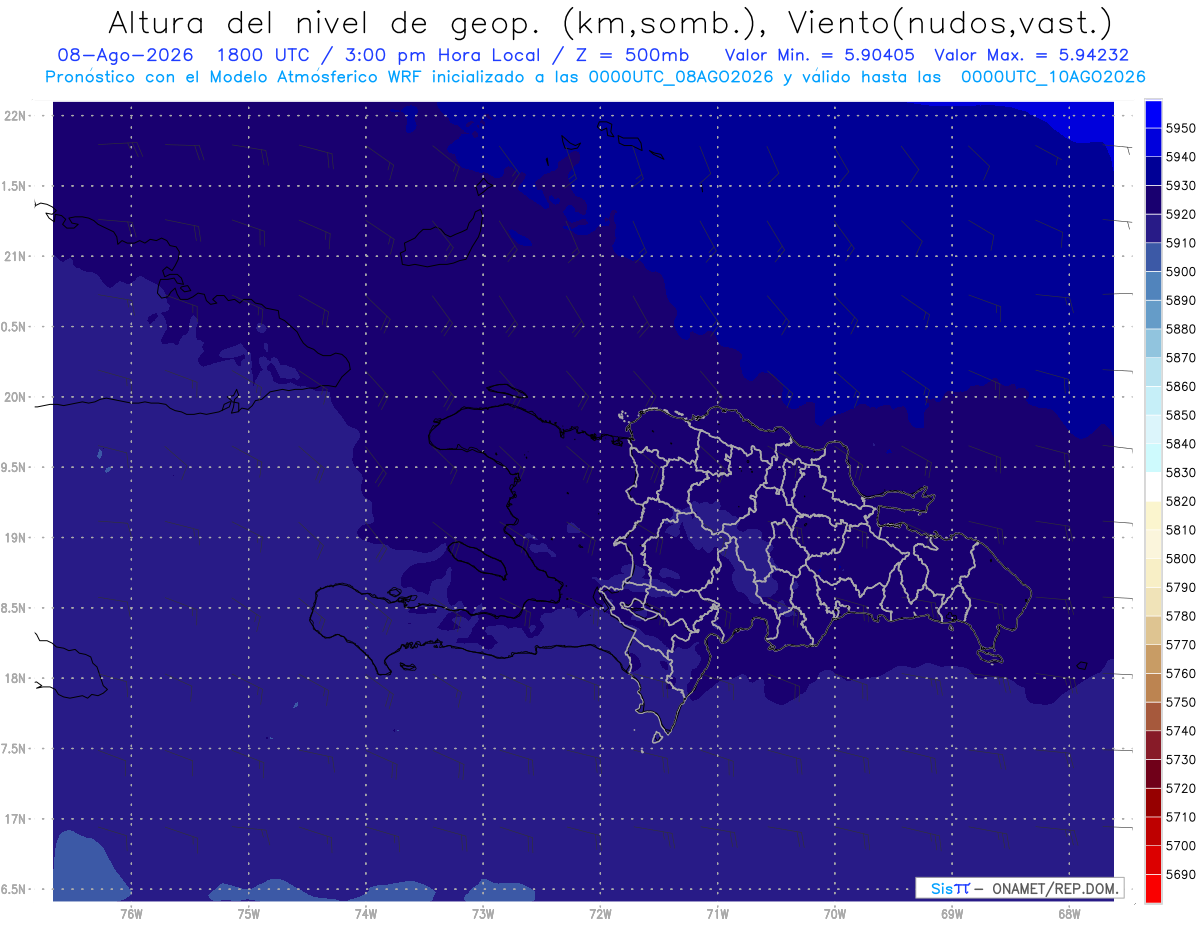Click the '18N' latitude label
The image size is (1200, 927).
(15, 678)
